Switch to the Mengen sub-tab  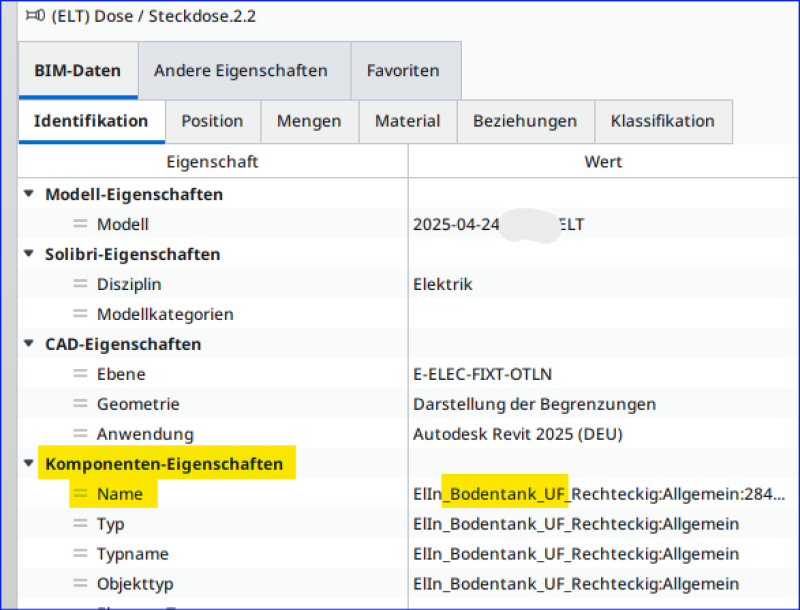(309, 121)
